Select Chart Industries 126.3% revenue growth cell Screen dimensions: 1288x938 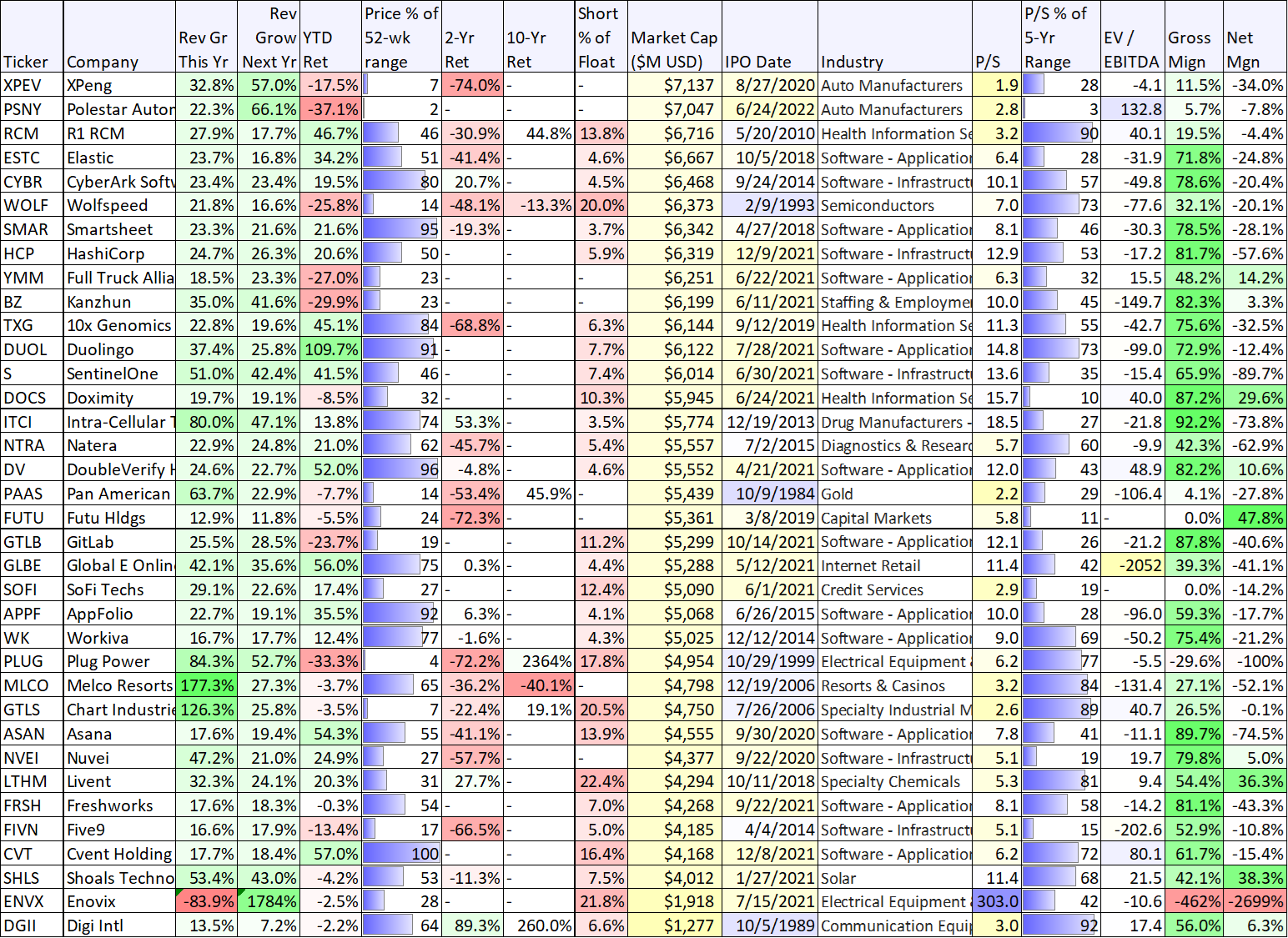[x=206, y=710]
